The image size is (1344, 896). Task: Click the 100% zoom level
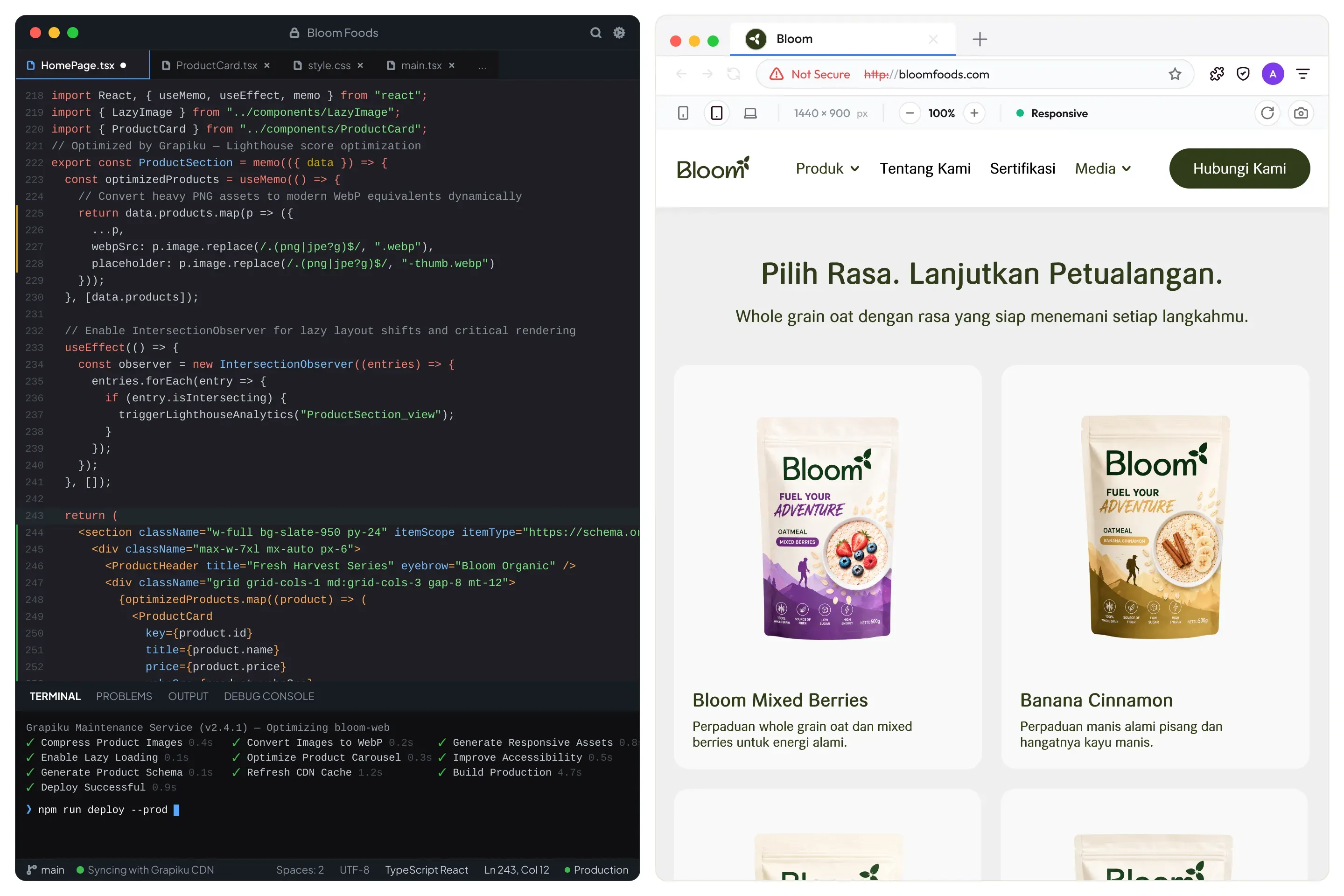coord(942,113)
